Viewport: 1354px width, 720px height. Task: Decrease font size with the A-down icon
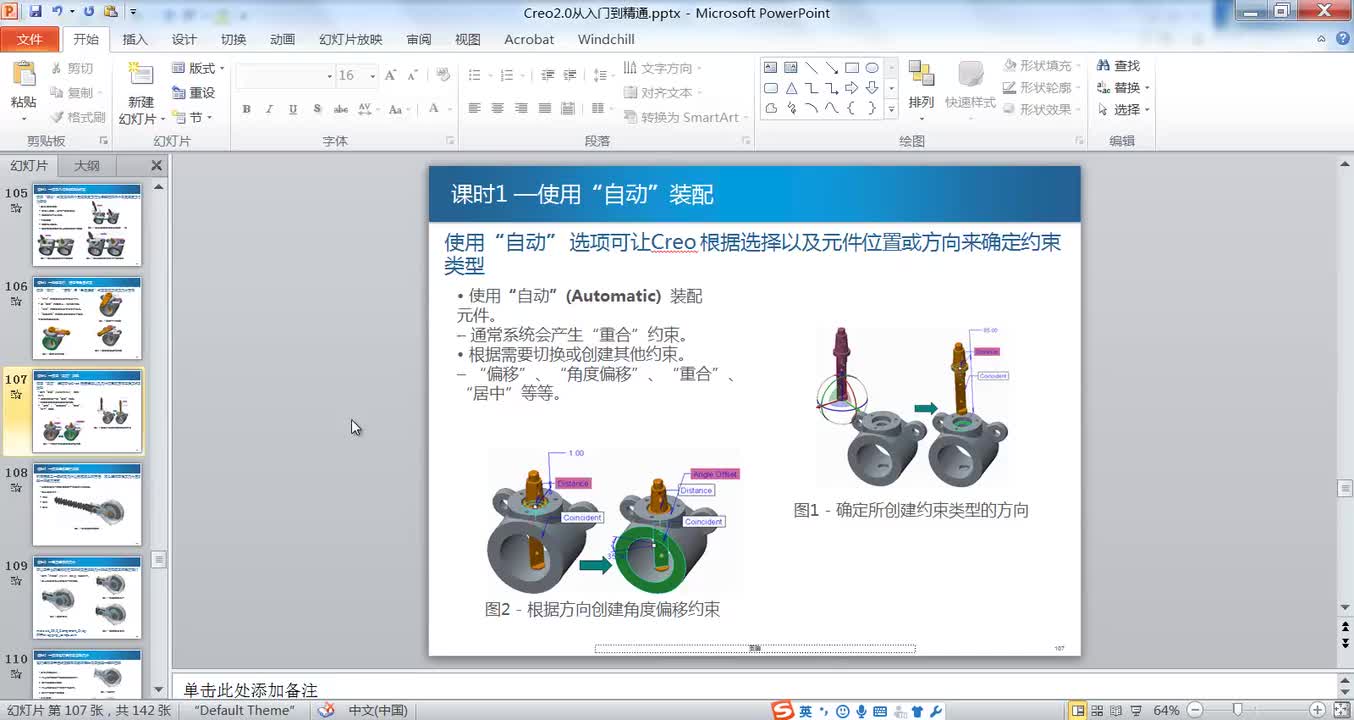(413, 76)
